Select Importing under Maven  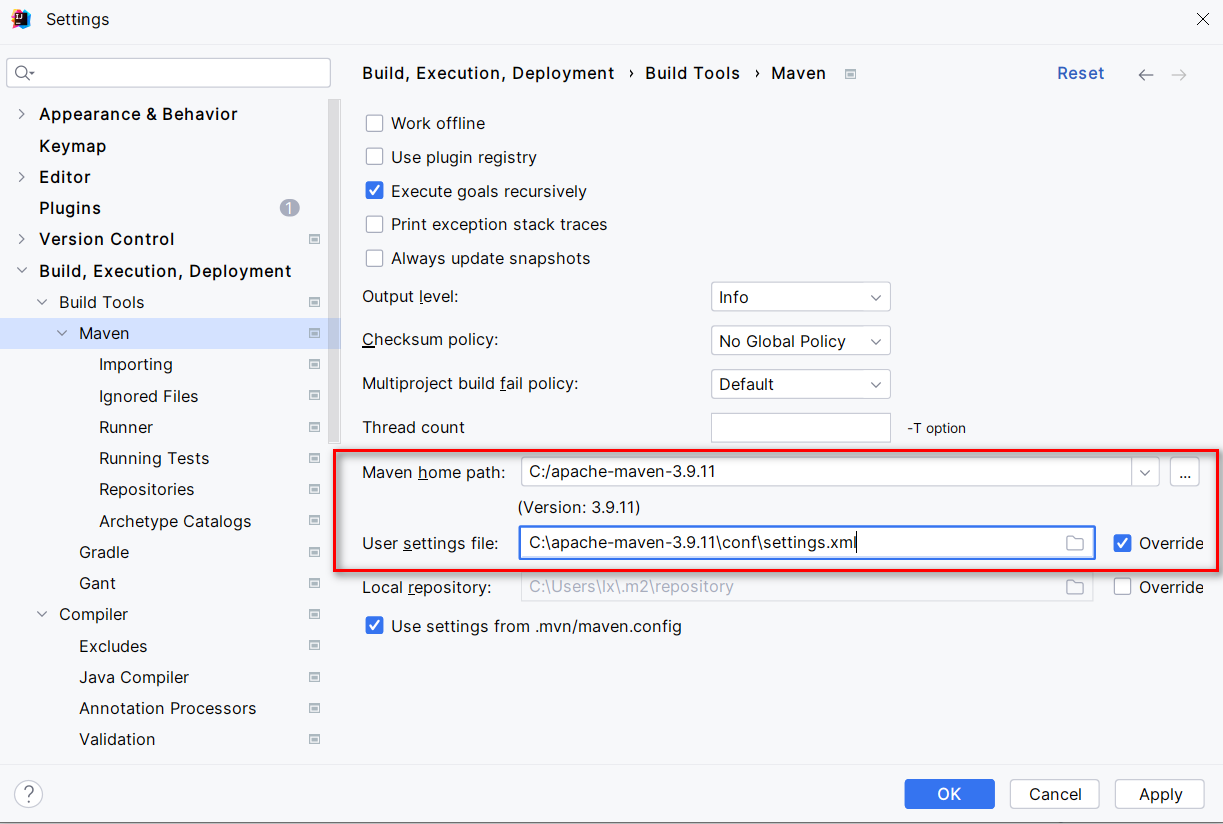point(136,364)
